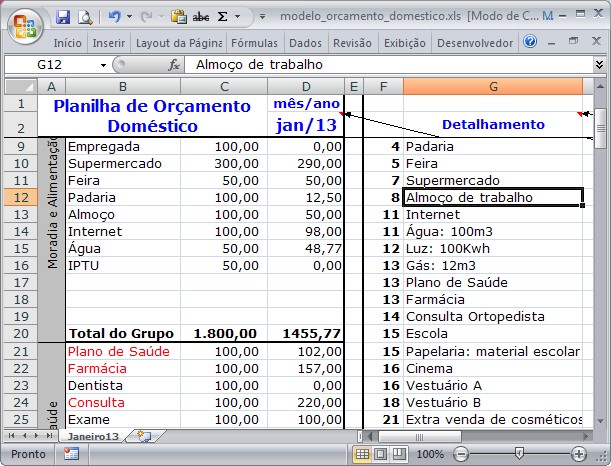This screenshot has width=611, height=466.
Task: Open the AutoSum dropdown arrow
Action: 237,17
